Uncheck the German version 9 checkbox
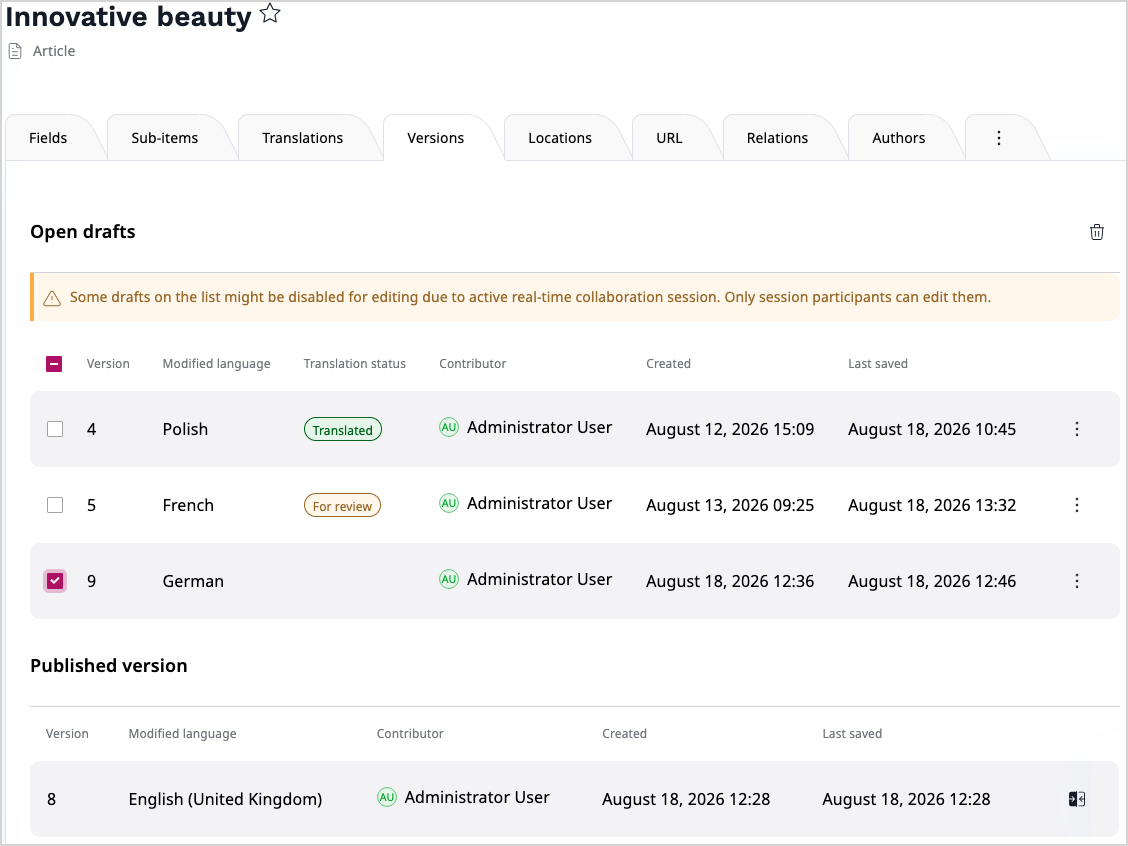 55,581
